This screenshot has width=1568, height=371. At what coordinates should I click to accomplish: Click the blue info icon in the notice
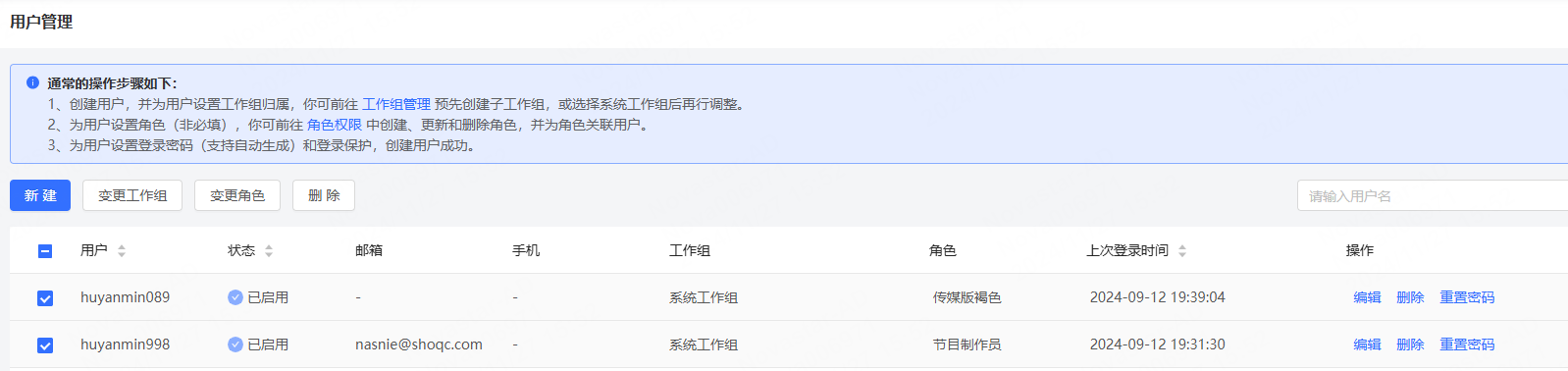[x=32, y=82]
